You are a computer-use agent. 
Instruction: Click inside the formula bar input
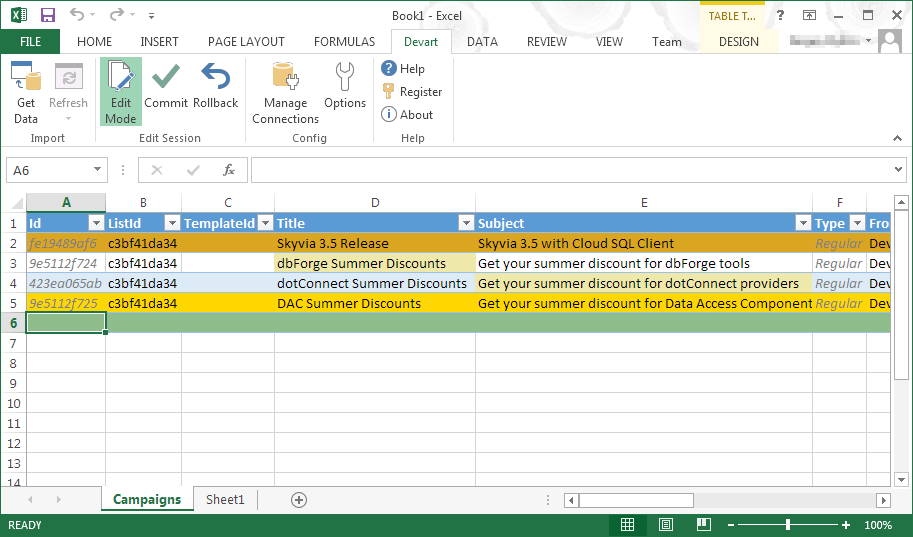[x=570, y=170]
